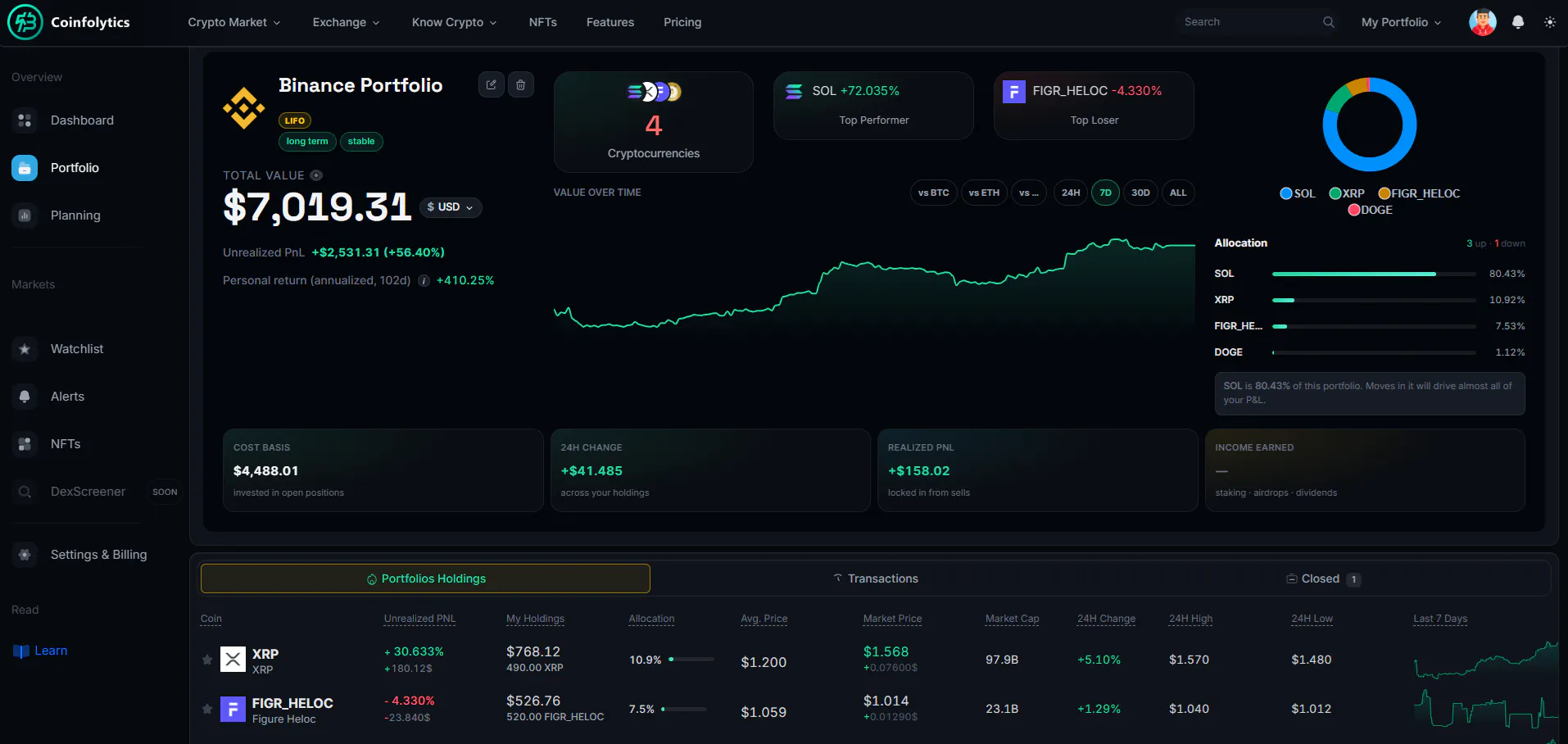Switch to the Transactions tab

[x=875, y=578]
